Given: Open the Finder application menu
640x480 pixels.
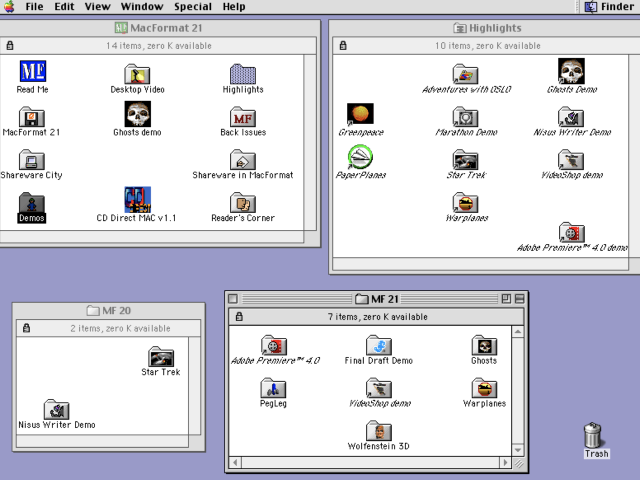Looking at the screenshot, I should (609, 7).
